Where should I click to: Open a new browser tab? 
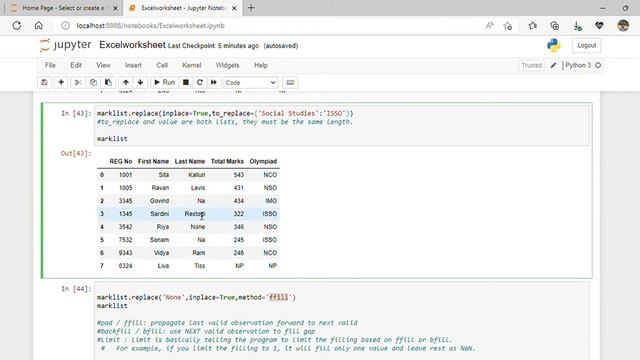click(251, 8)
